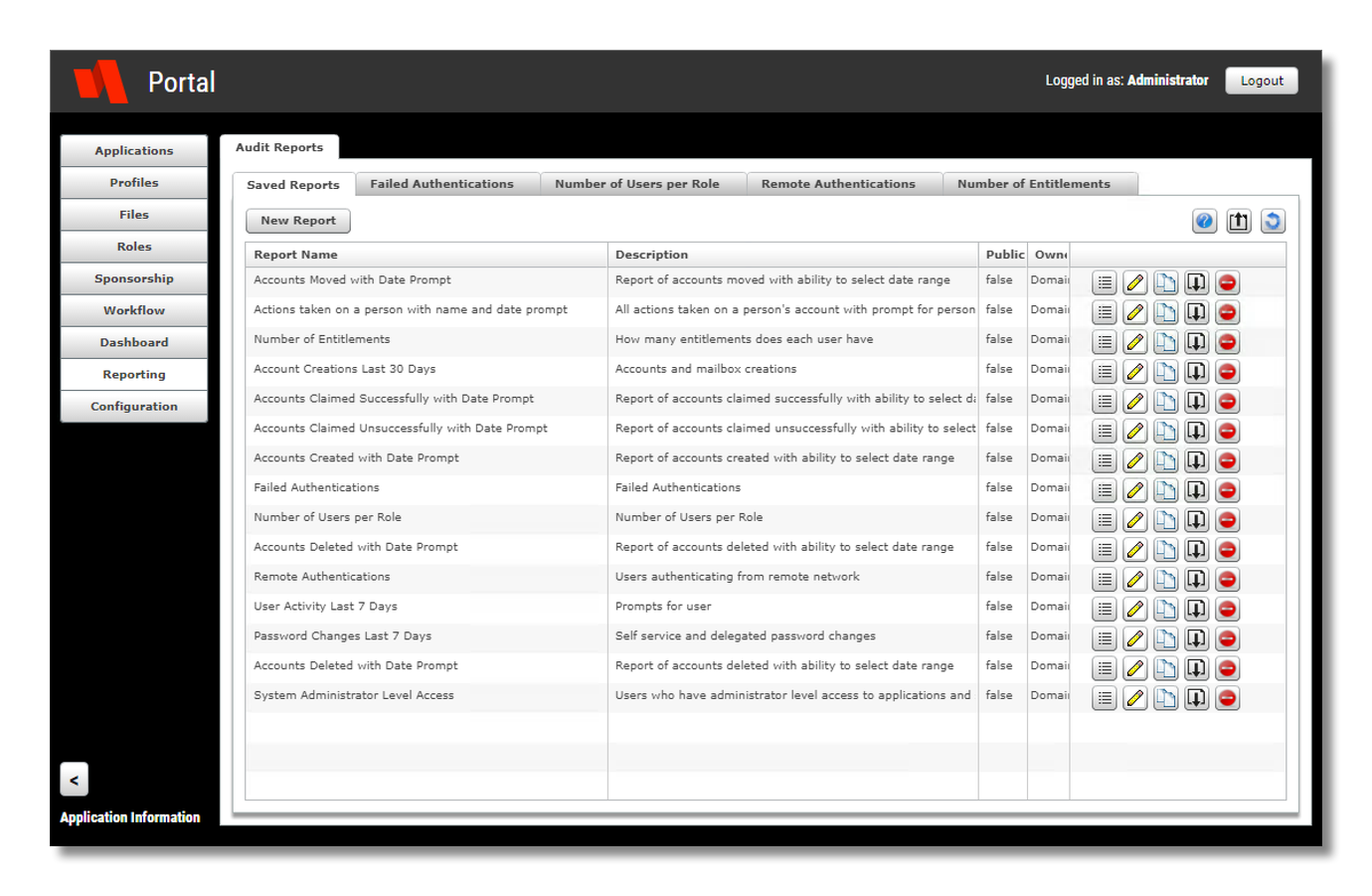The height and width of the screenshot is (896, 1372).
Task: Refresh the reports list with the circular arrow icon
Action: click(x=1273, y=221)
